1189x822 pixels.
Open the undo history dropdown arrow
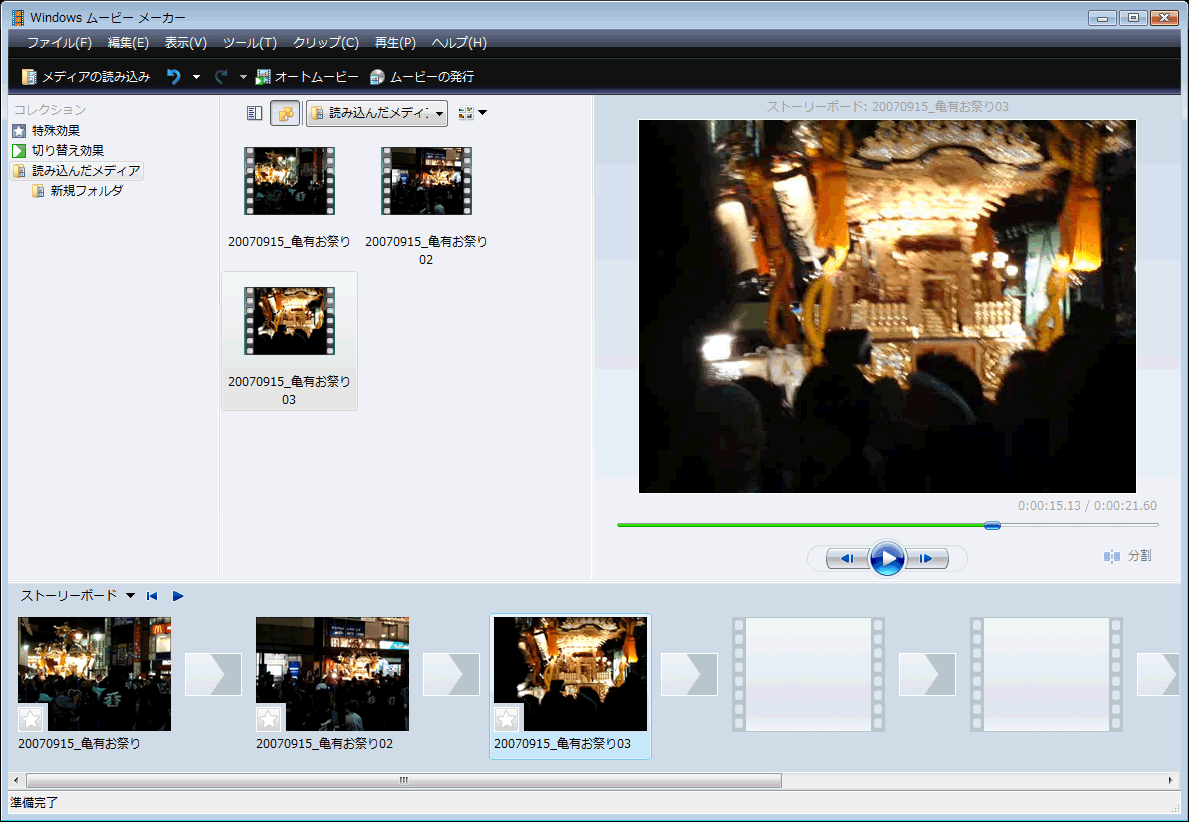tap(196, 77)
